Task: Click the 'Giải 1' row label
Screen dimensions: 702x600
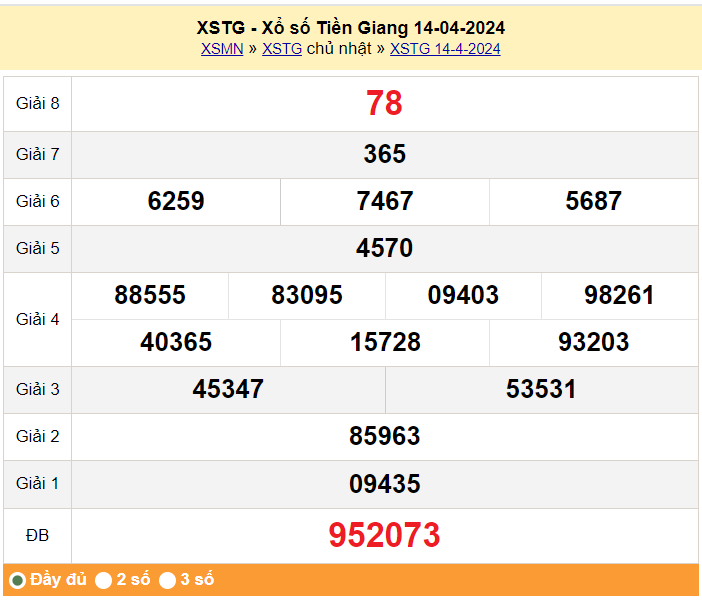Action: tap(38, 484)
